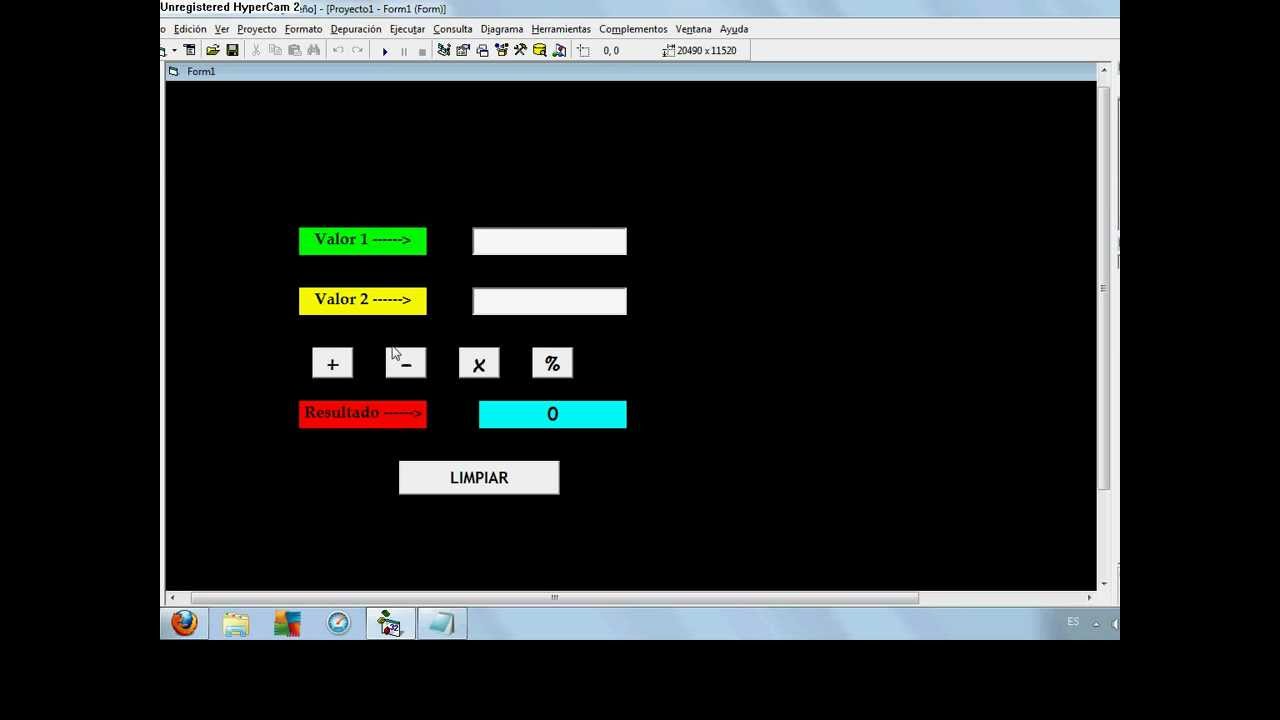Click the Undo arrow icon
The height and width of the screenshot is (720, 1280).
[338, 50]
